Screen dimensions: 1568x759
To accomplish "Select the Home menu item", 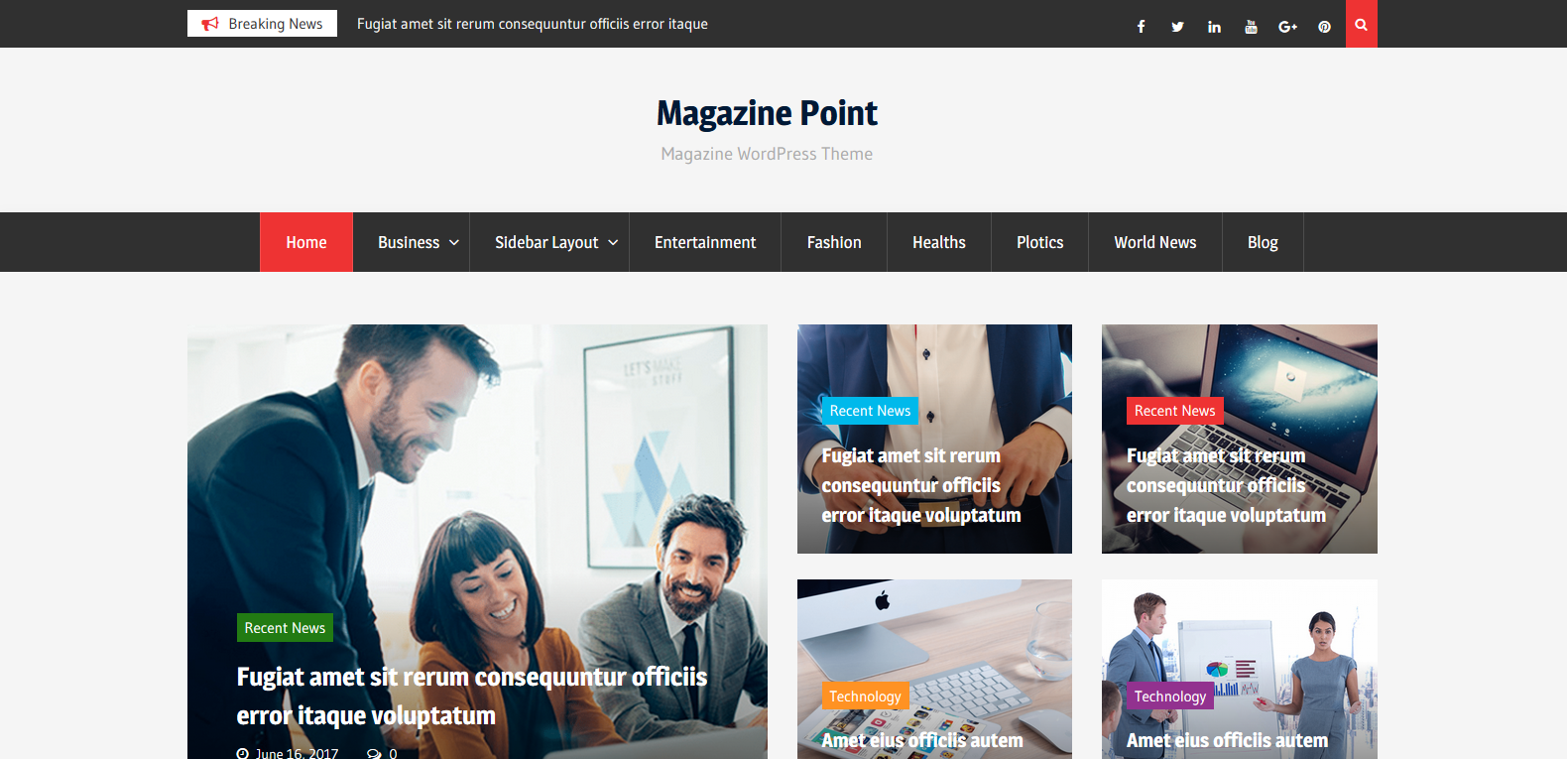I will [306, 242].
